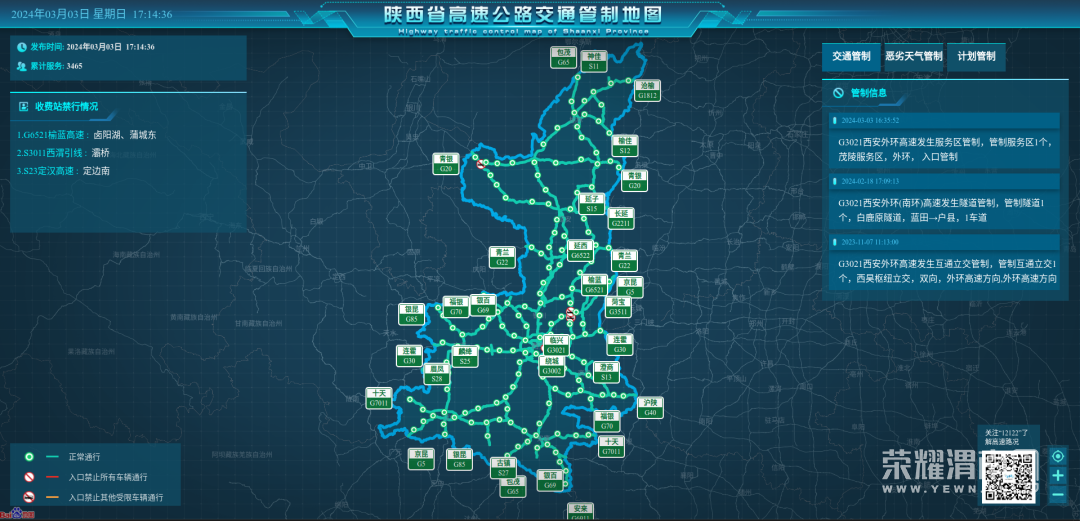Viewport: 1080px width, 521px height.
Task: Select the 计划管制 tab
Action: (x=976, y=57)
